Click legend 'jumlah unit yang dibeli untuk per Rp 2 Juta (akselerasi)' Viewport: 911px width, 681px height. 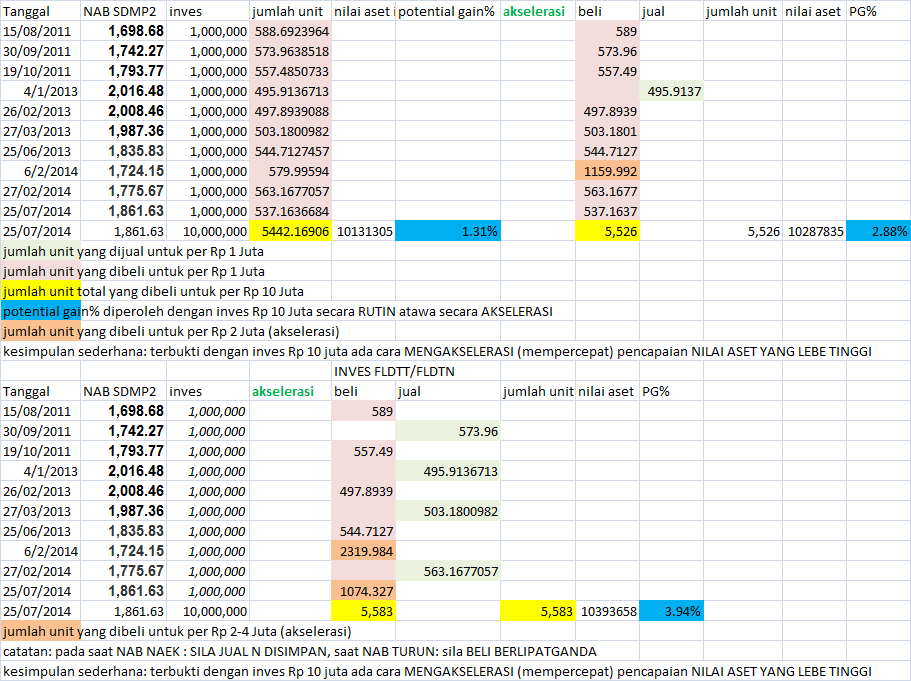tap(171, 332)
